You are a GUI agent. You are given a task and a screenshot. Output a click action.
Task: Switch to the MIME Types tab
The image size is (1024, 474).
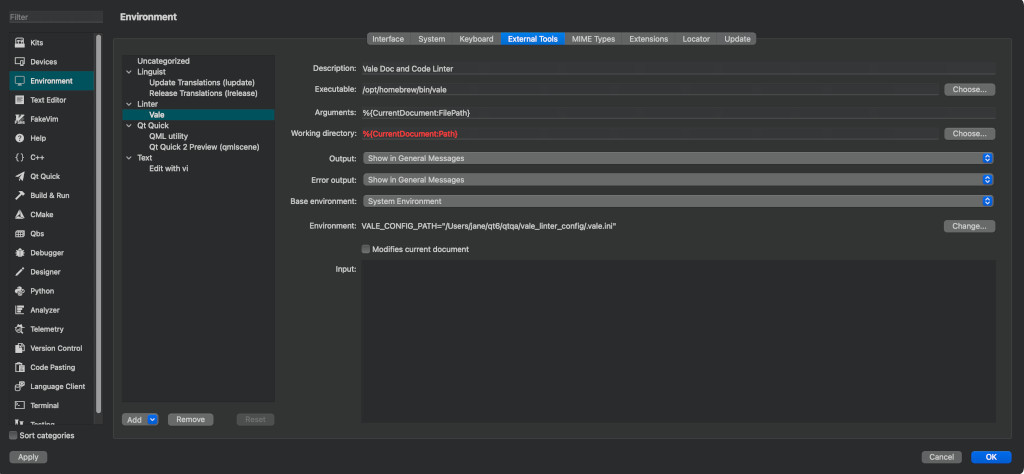[593, 39]
